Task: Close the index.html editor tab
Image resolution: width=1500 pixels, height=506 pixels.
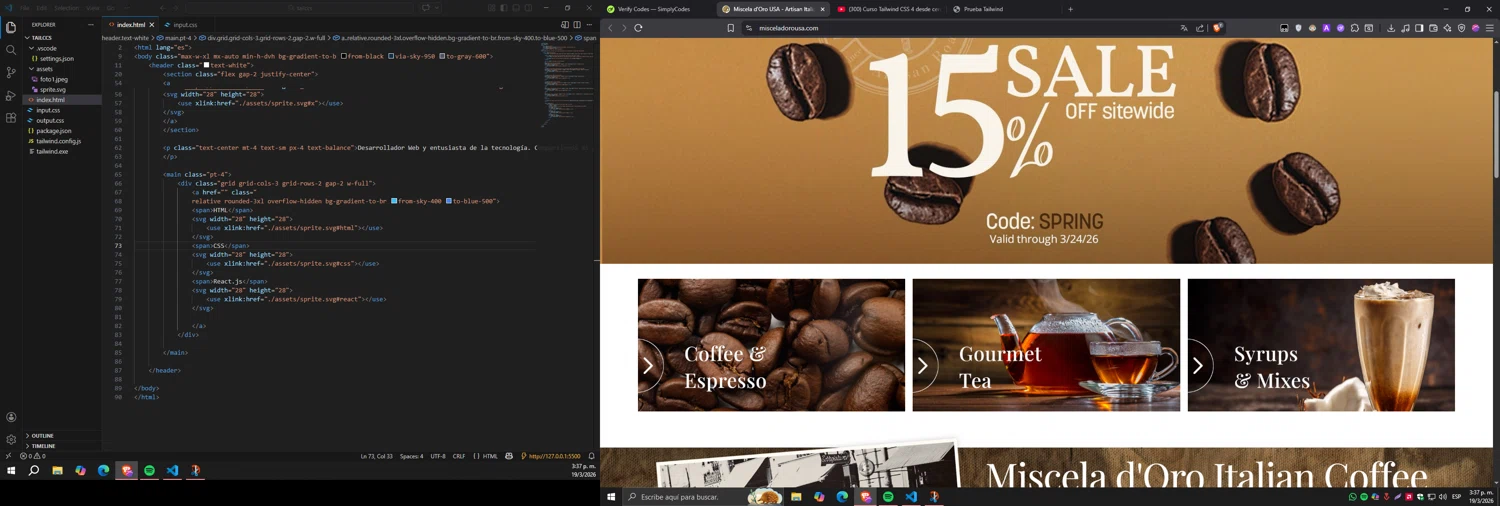Action: (x=152, y=24)
